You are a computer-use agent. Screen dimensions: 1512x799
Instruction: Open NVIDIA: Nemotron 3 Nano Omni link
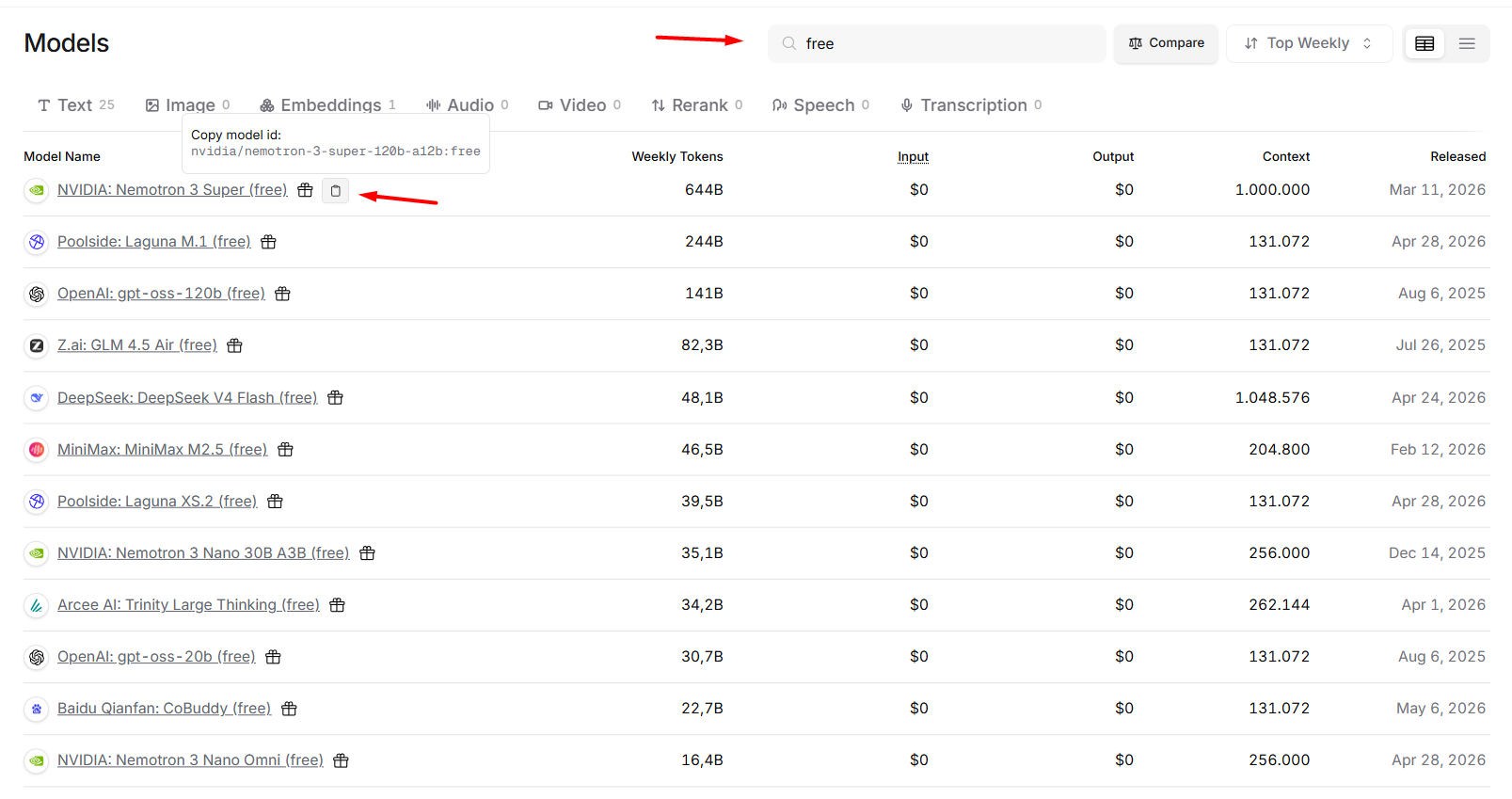[190, 760]
